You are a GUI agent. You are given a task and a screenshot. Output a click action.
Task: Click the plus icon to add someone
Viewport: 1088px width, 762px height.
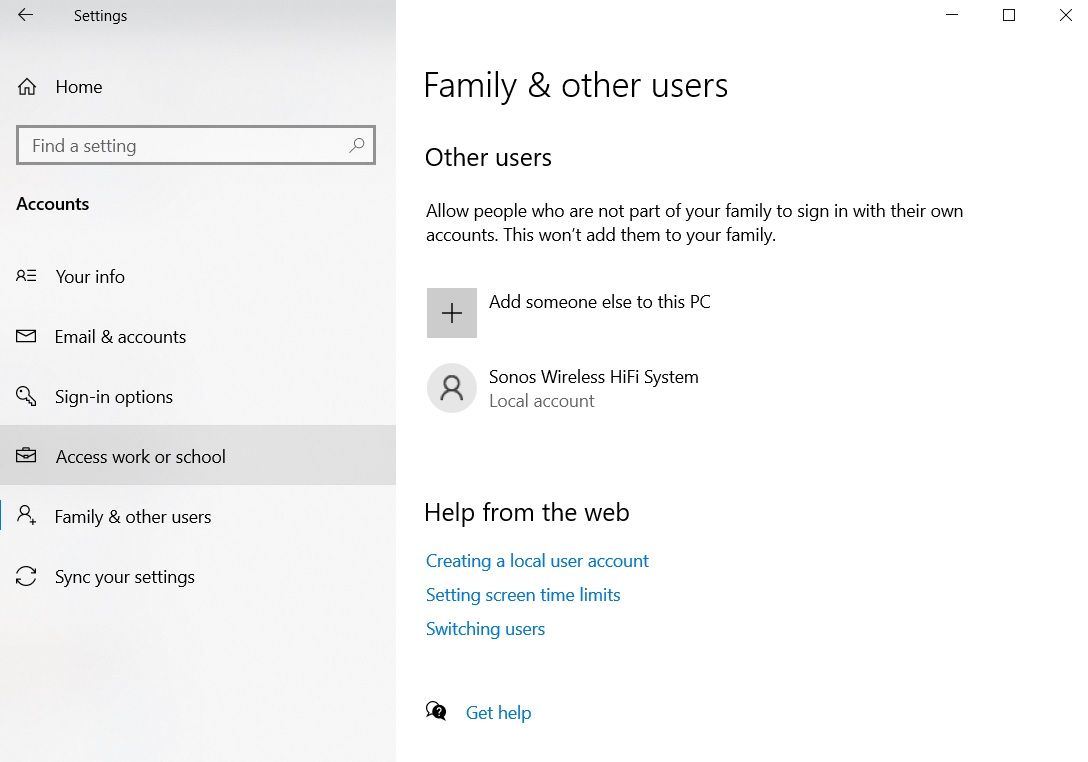452,313
